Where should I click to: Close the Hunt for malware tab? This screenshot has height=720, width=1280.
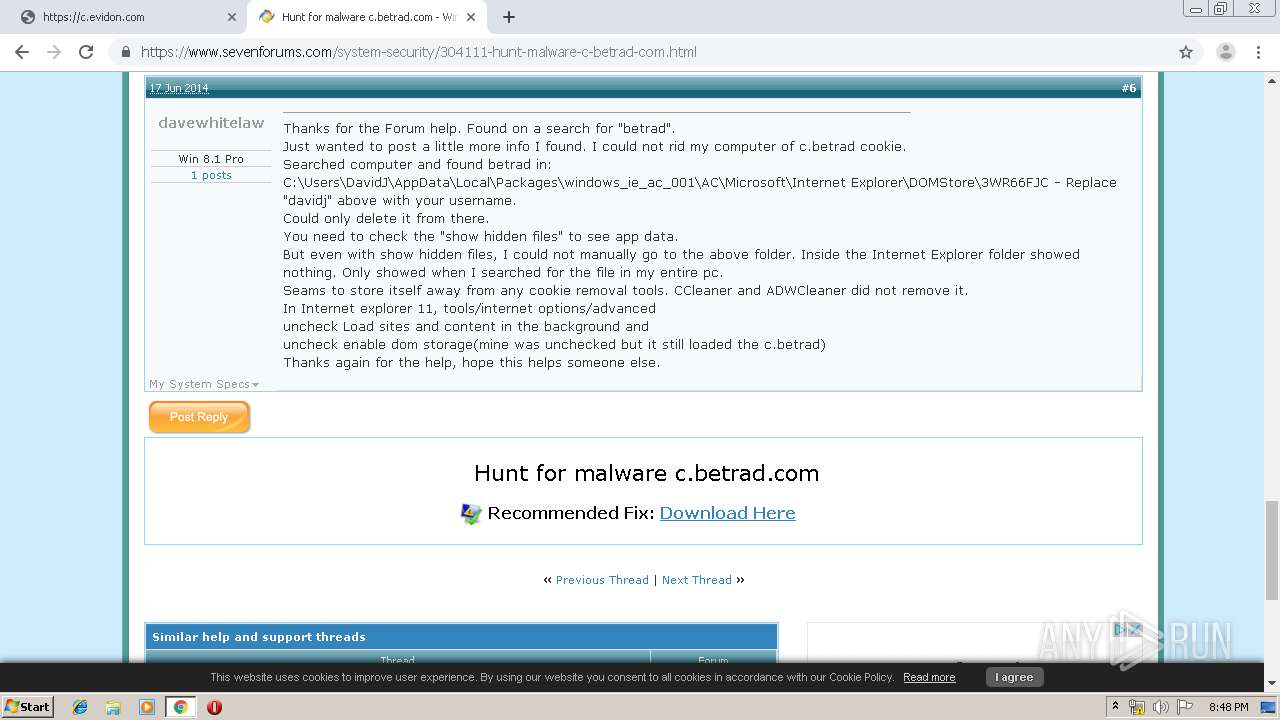(471, 17)
